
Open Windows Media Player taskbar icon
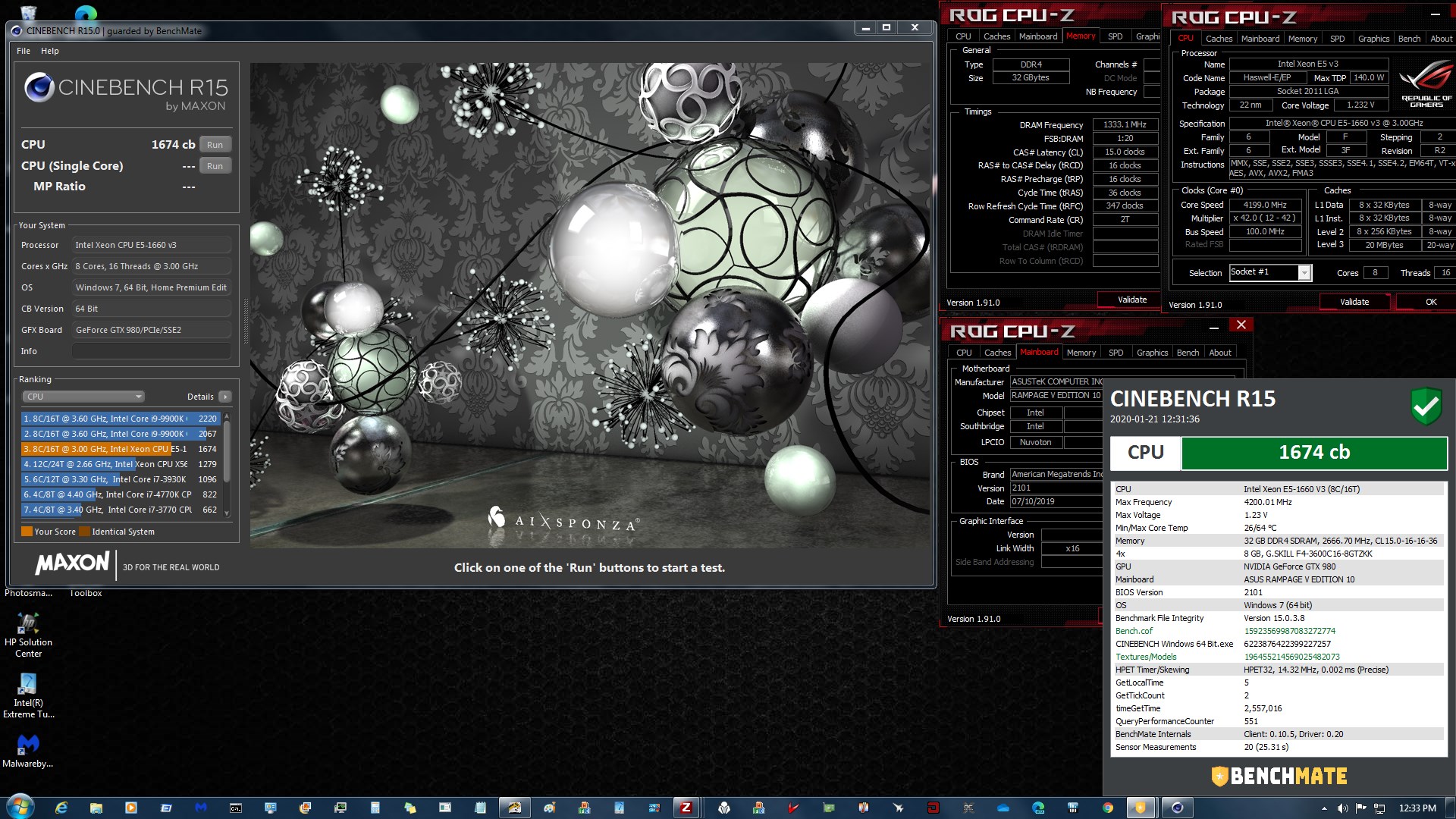(131, 808)
